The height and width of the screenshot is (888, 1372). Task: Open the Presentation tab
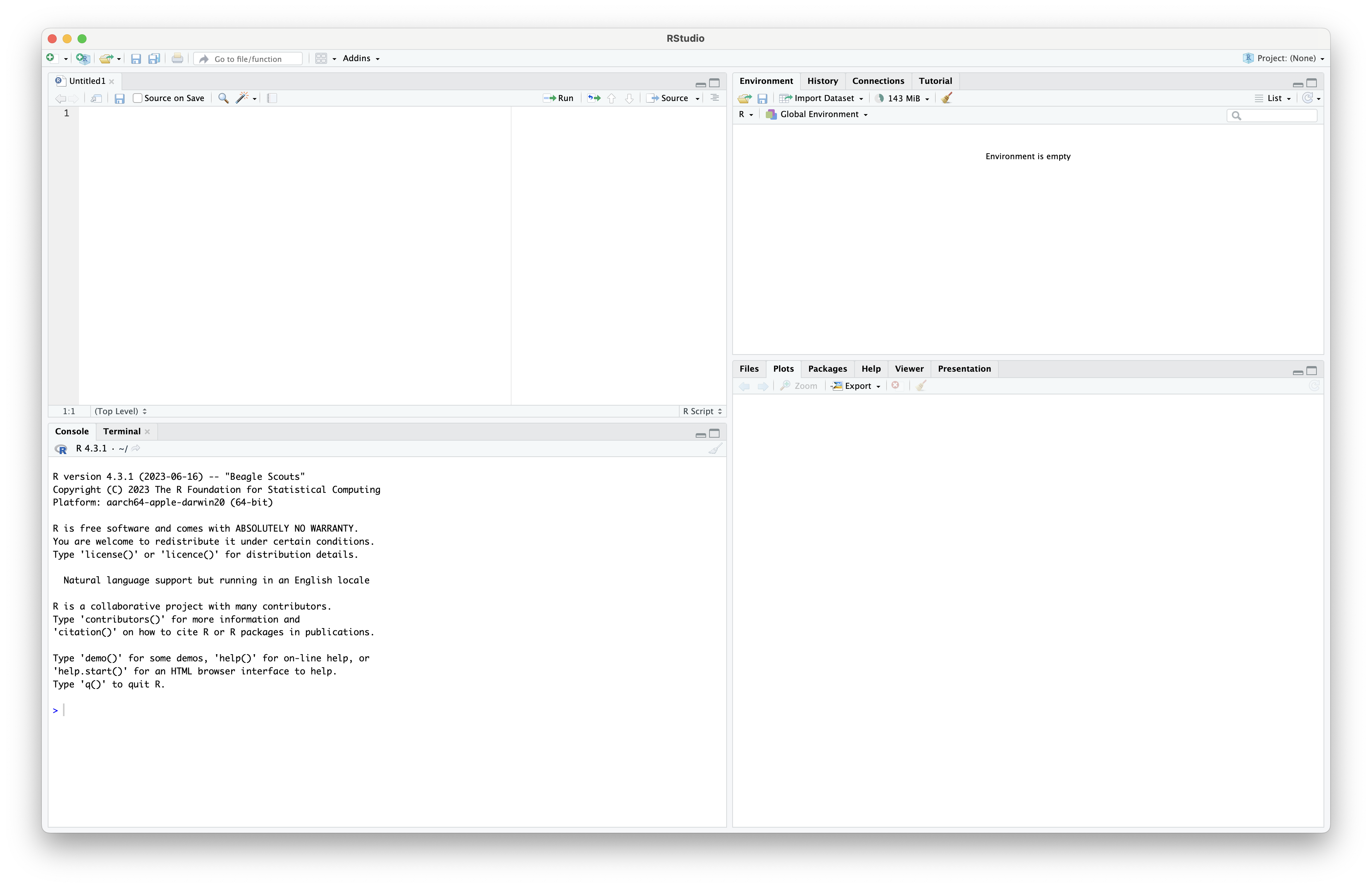pyautogui.click(x=964, y=369)
